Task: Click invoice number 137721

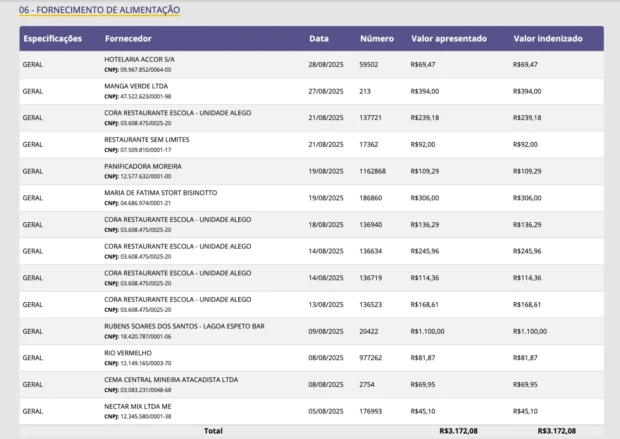Action: [373, 118]
